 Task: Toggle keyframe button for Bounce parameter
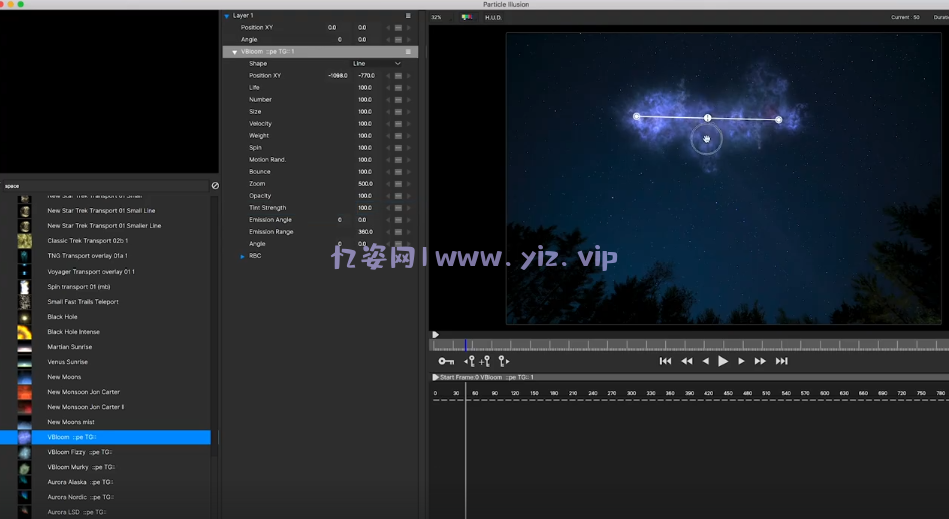(398, 172)
